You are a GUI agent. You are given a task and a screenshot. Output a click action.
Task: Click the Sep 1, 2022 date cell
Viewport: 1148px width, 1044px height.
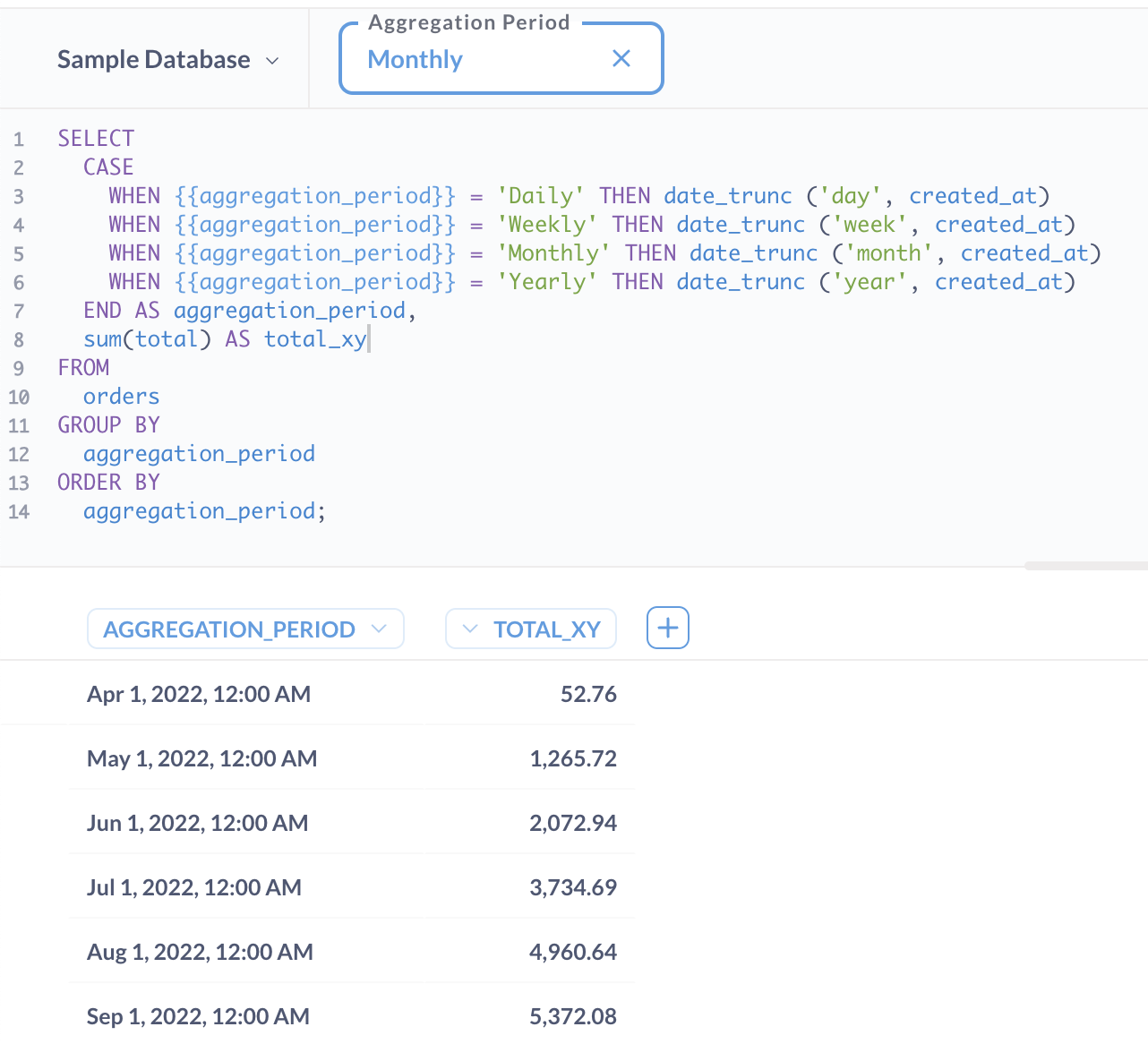pyautogui.click(x=198, y=1016)
